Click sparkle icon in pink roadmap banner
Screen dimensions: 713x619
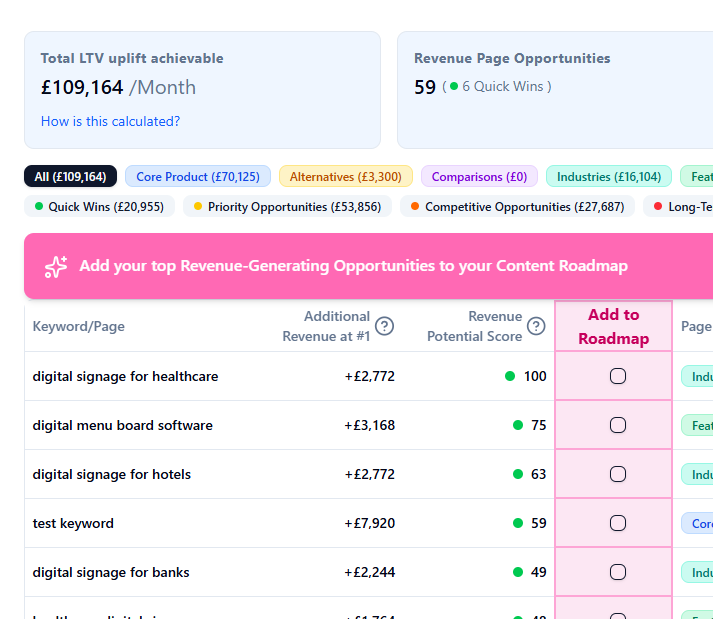pyautogui.click(x=56, y=267)
